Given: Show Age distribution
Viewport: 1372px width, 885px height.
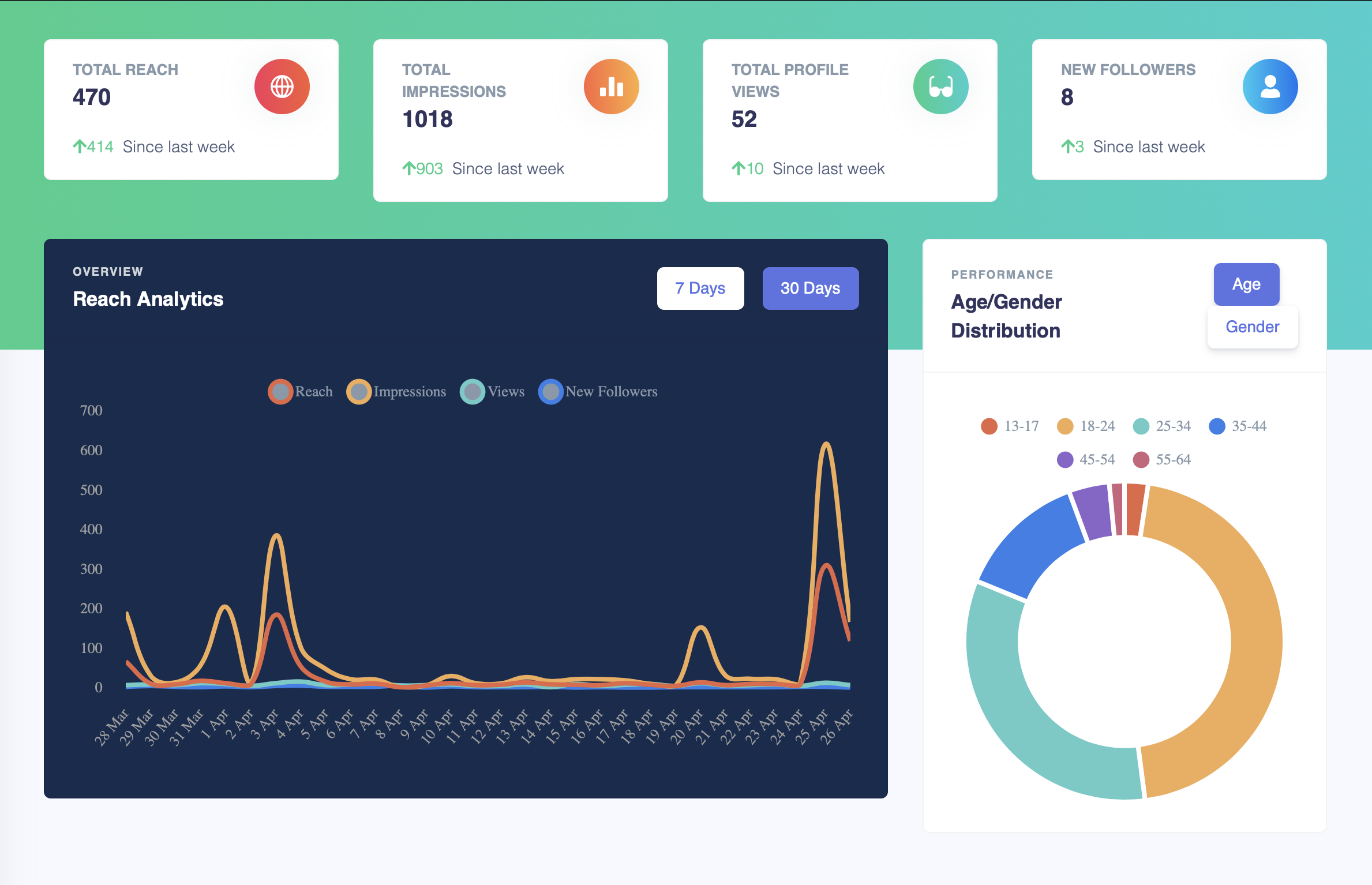Looking at the screenshot, I should click(1246, 284).
